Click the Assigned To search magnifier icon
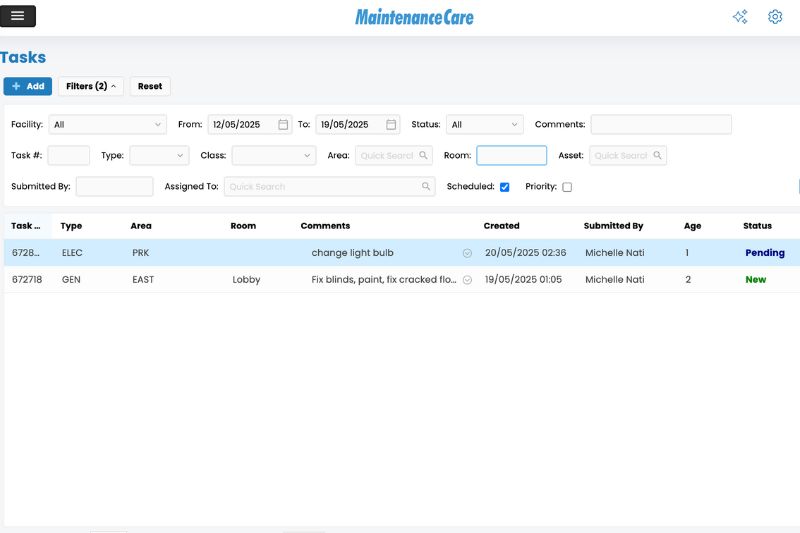 [426, 186]
